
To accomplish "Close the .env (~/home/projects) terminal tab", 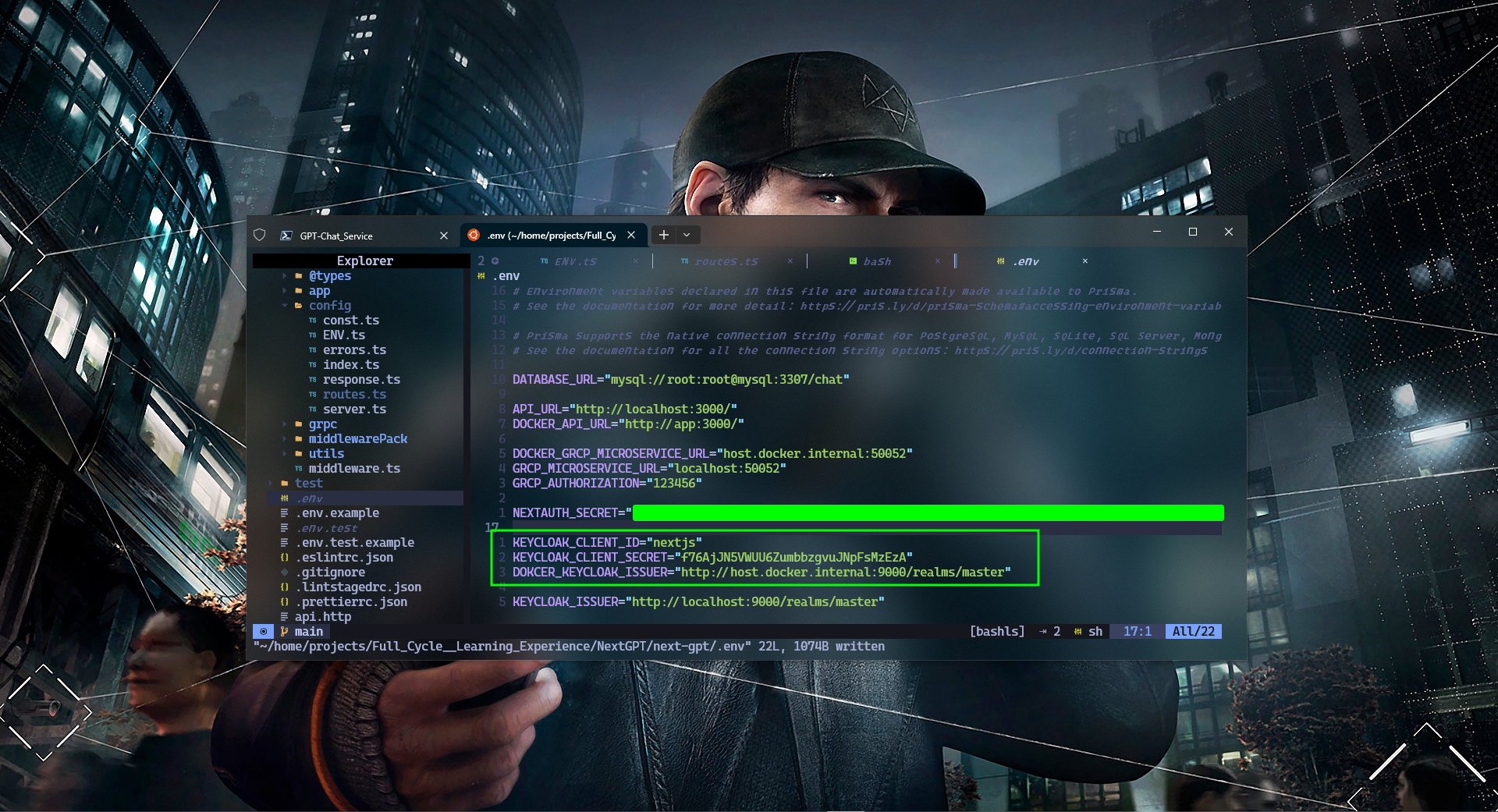I will (x=631, y=235).
